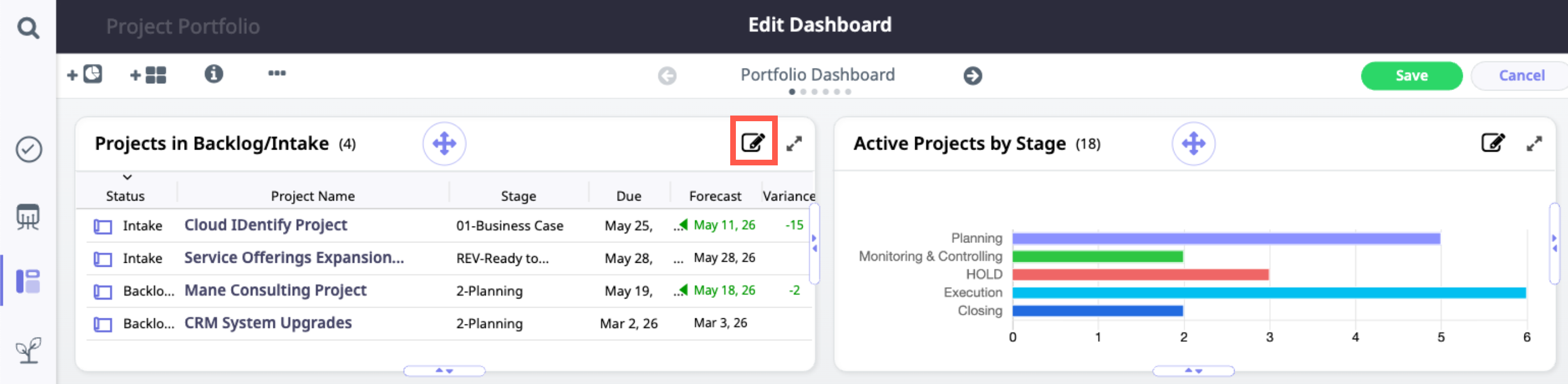Click the add dashboard layout grid icon
The image size is (1568, 384).
click(148, 75)
